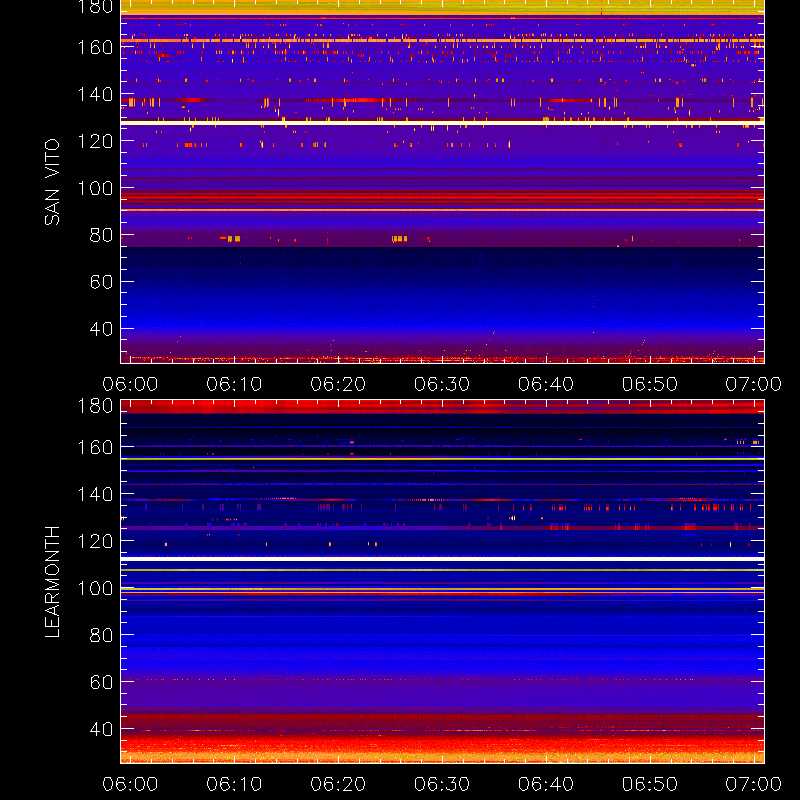The height and width of the screenshot is (800, 800).
Task: Select 60 label on San Vito frequency axis
Action: (101, 282)
